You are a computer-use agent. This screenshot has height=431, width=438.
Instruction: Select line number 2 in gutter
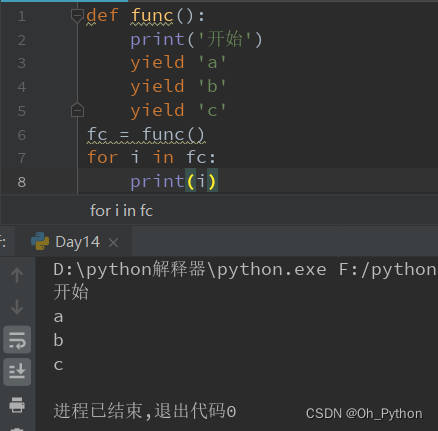(x=22, y=40)
